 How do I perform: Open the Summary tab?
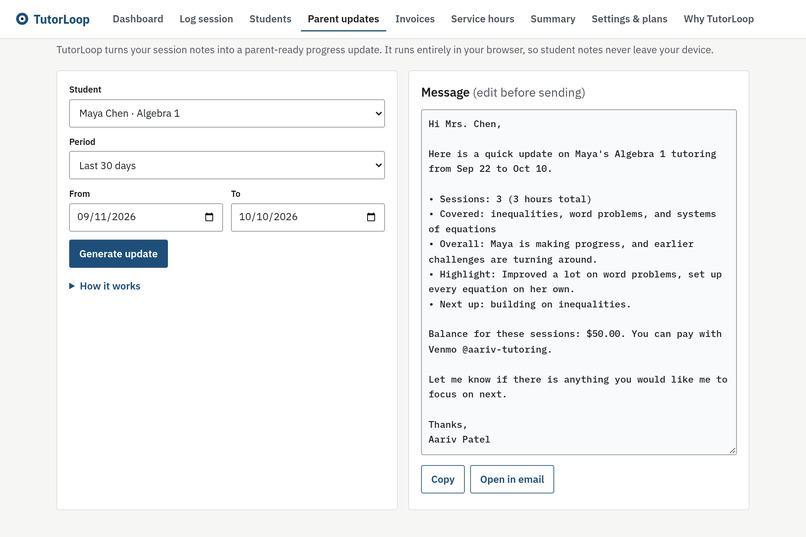click(x=553, y=19)
